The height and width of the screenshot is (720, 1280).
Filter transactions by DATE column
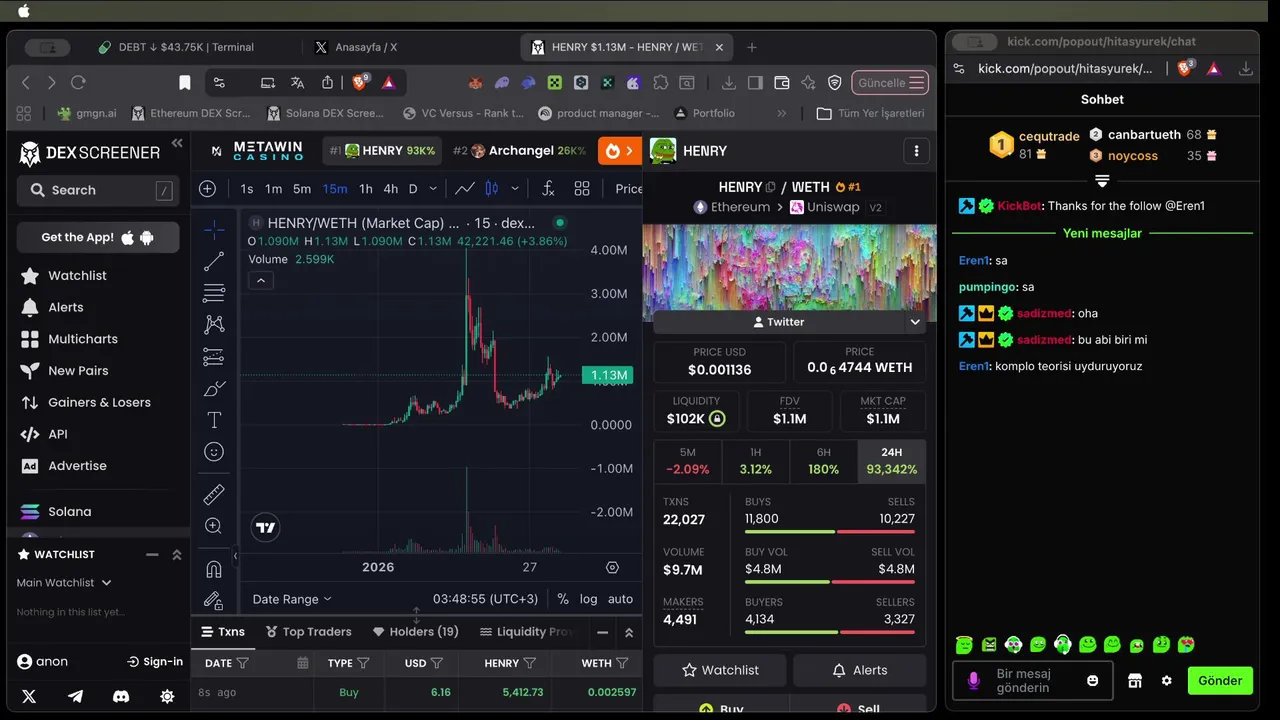click(243, 663)
